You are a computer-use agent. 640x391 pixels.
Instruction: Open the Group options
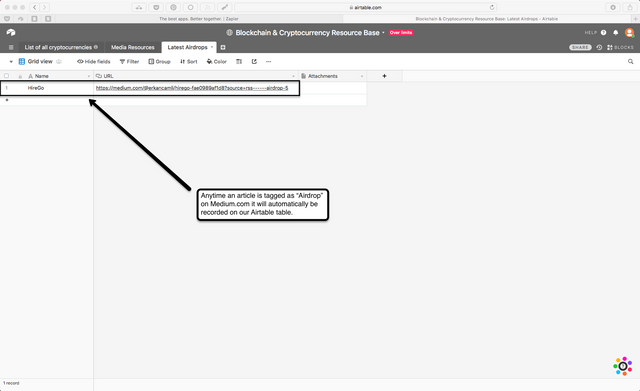point(159,62)
